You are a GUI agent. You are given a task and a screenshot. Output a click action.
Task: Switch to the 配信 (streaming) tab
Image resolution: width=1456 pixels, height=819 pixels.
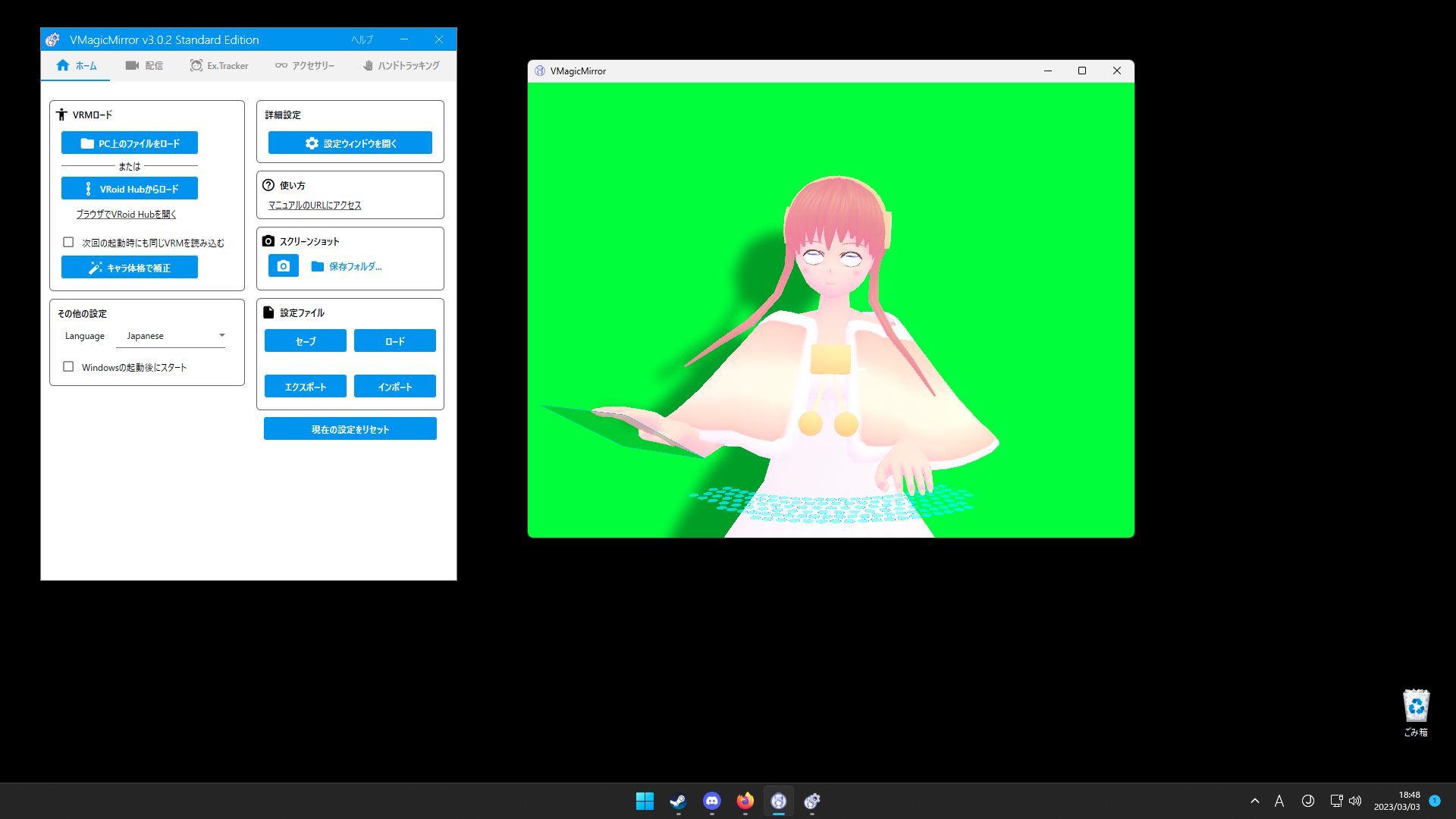point(144,65)
